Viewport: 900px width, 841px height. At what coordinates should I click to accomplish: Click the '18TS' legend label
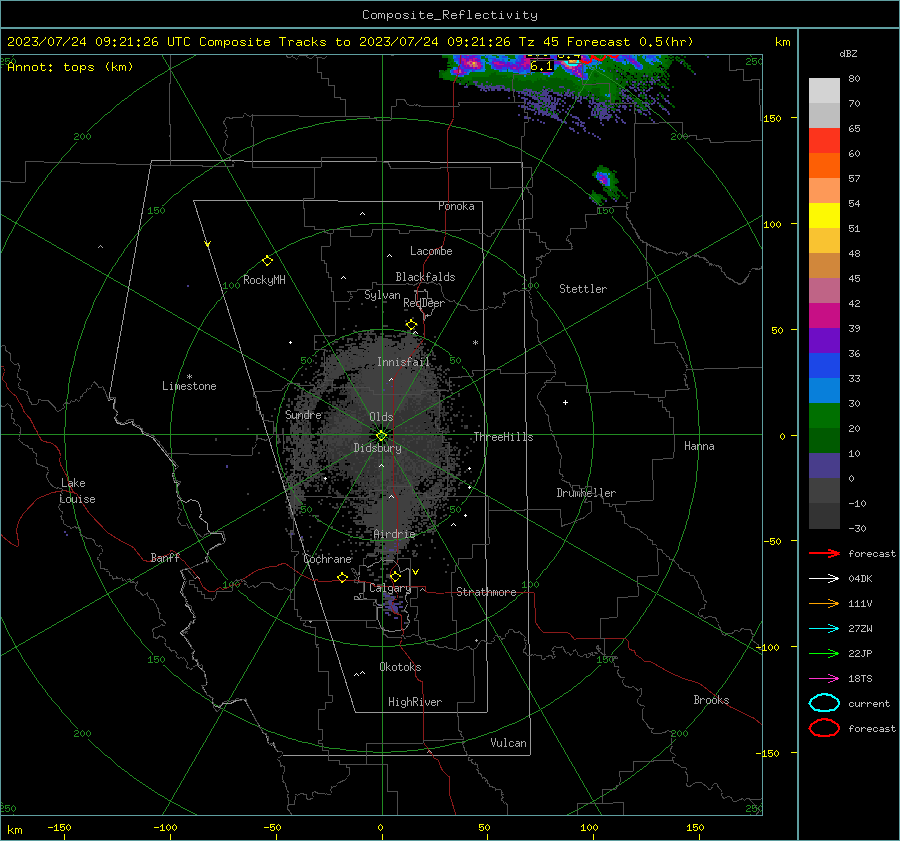coord(860,679)
